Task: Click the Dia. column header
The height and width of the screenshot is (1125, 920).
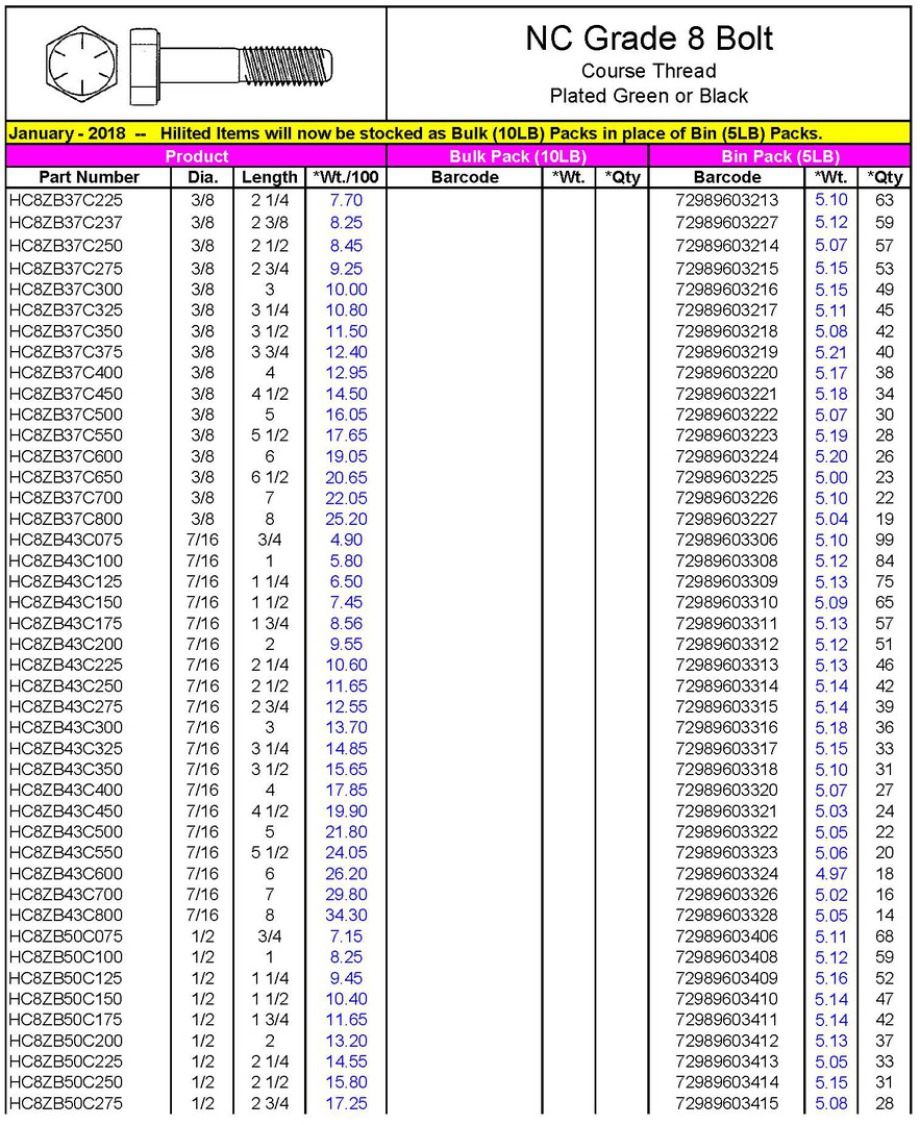Action: [x=203, y=177]
